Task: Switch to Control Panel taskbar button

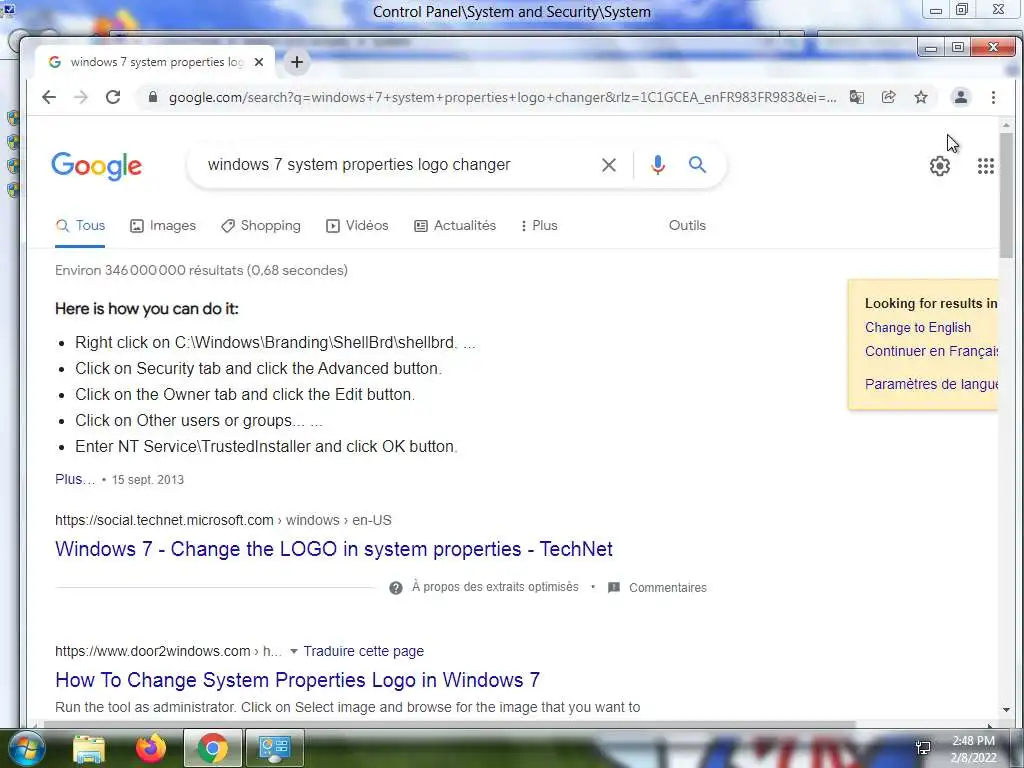Action: 274,748
